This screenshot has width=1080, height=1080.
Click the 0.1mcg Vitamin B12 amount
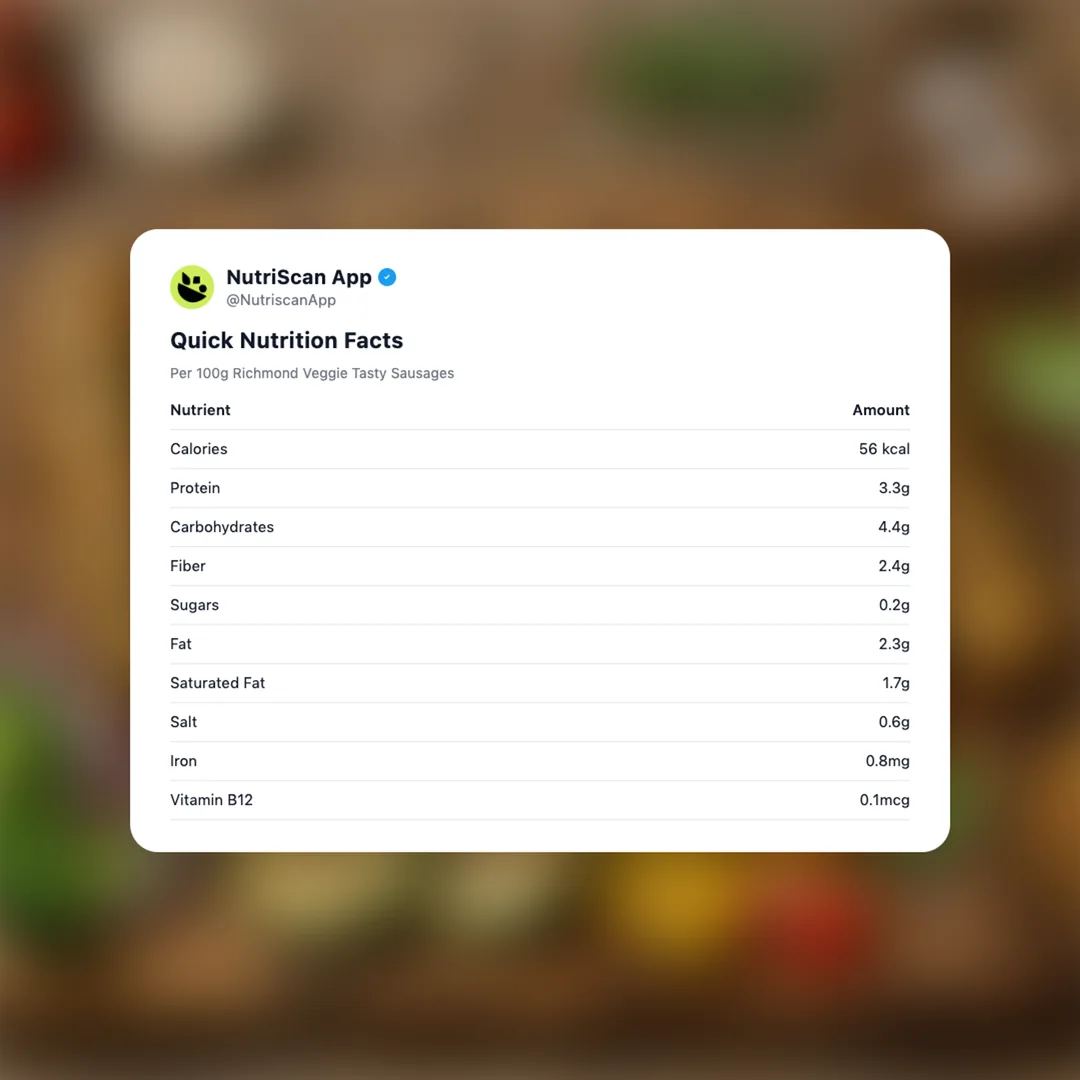click(x=884, y=800)
